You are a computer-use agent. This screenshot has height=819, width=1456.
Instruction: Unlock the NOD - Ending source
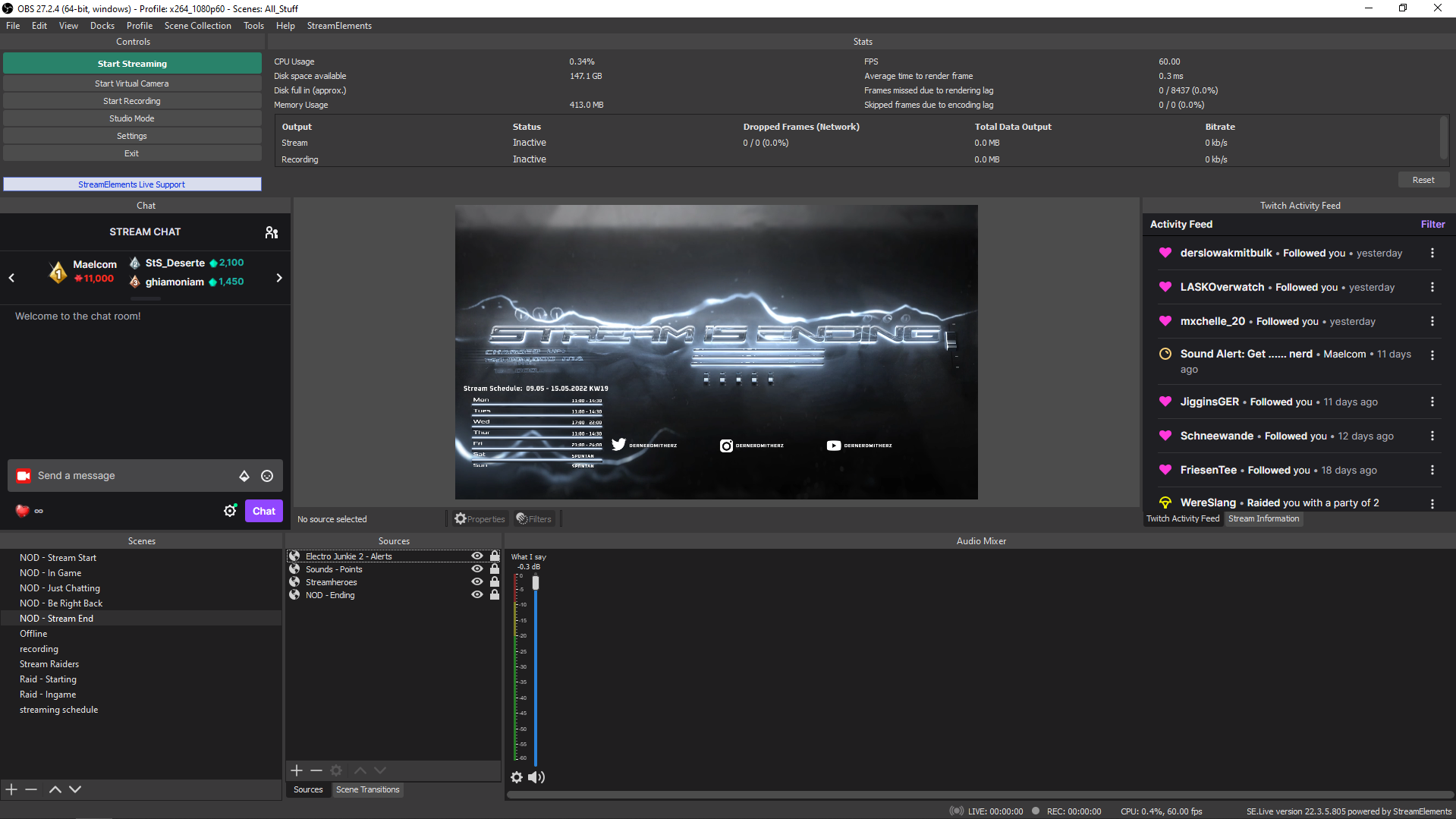[495, 595]
